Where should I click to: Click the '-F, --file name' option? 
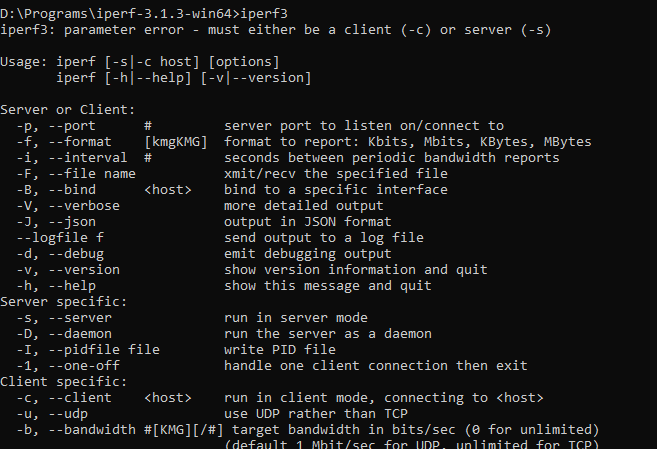pyautogui.click(x=77, y=173)
